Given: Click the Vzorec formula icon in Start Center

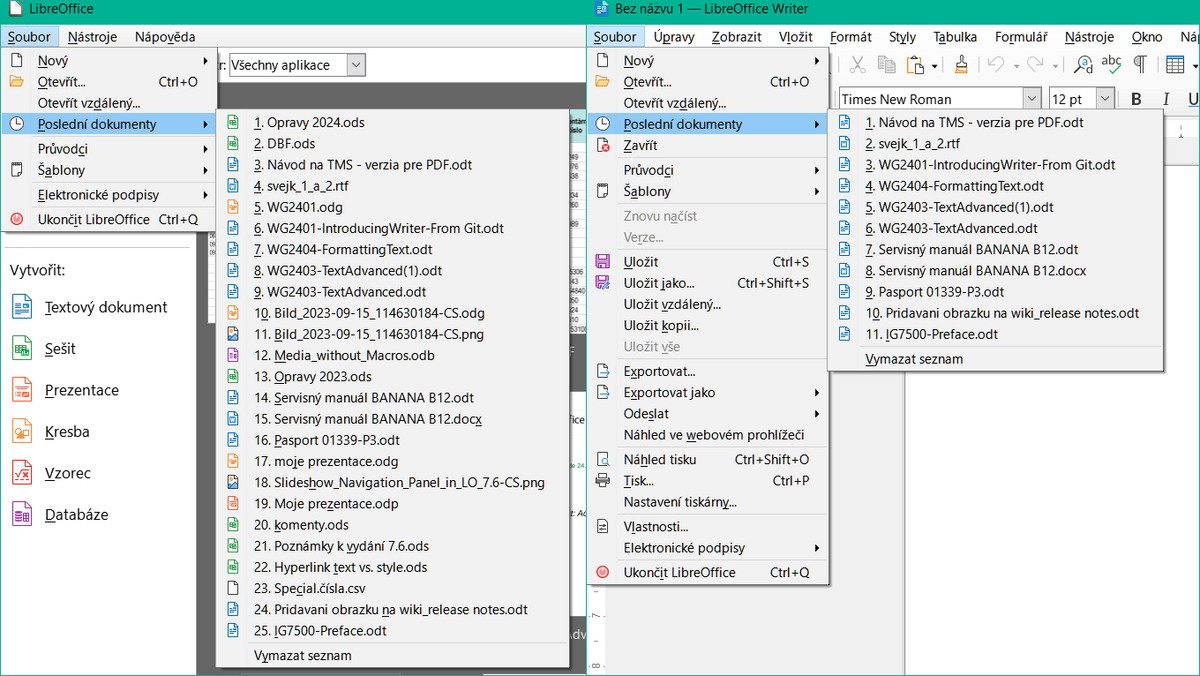Looking at the screenshot, I should click(x=22, y=473).
